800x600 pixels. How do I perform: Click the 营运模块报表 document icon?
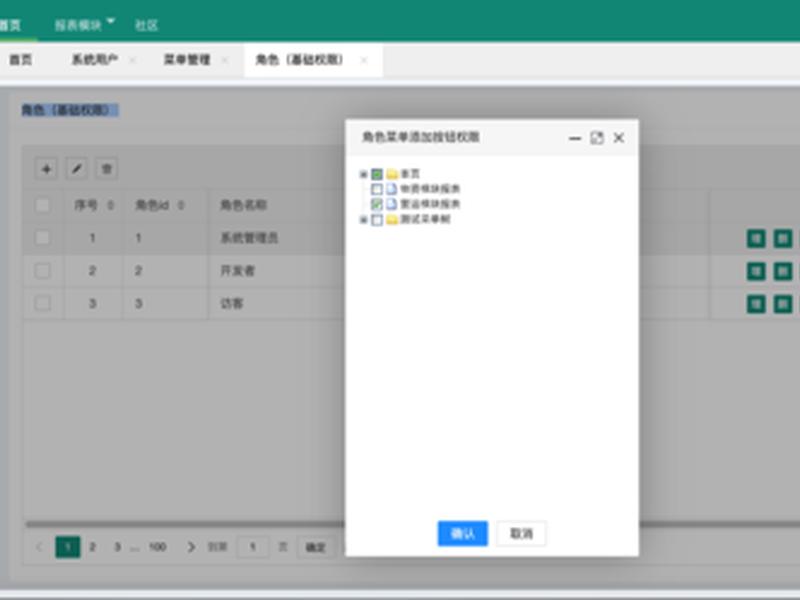(x=391, y=204)
